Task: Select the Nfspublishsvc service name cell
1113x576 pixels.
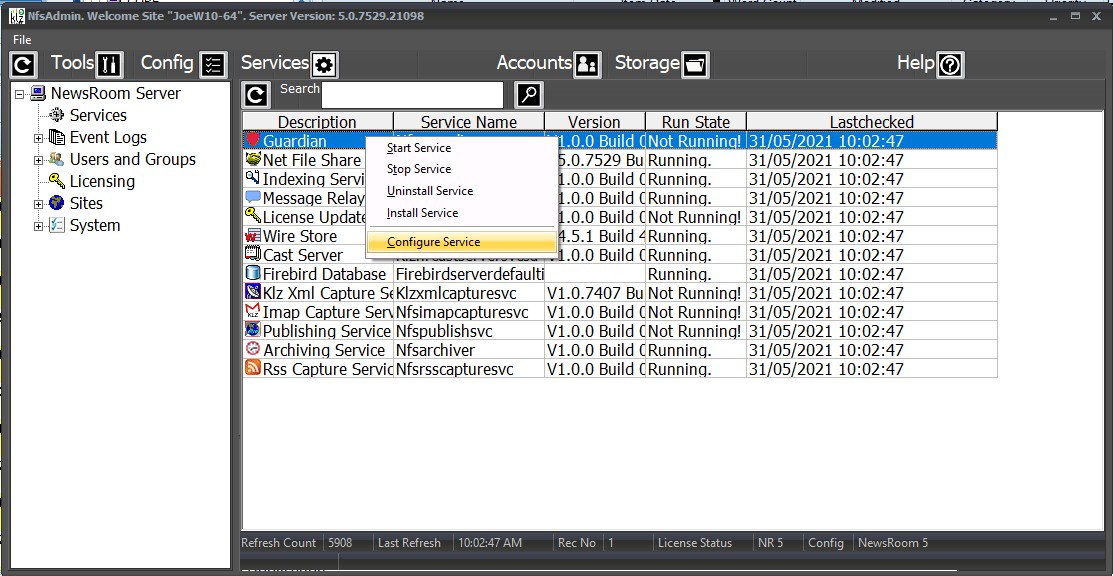Action: click(x=469, y=331)
